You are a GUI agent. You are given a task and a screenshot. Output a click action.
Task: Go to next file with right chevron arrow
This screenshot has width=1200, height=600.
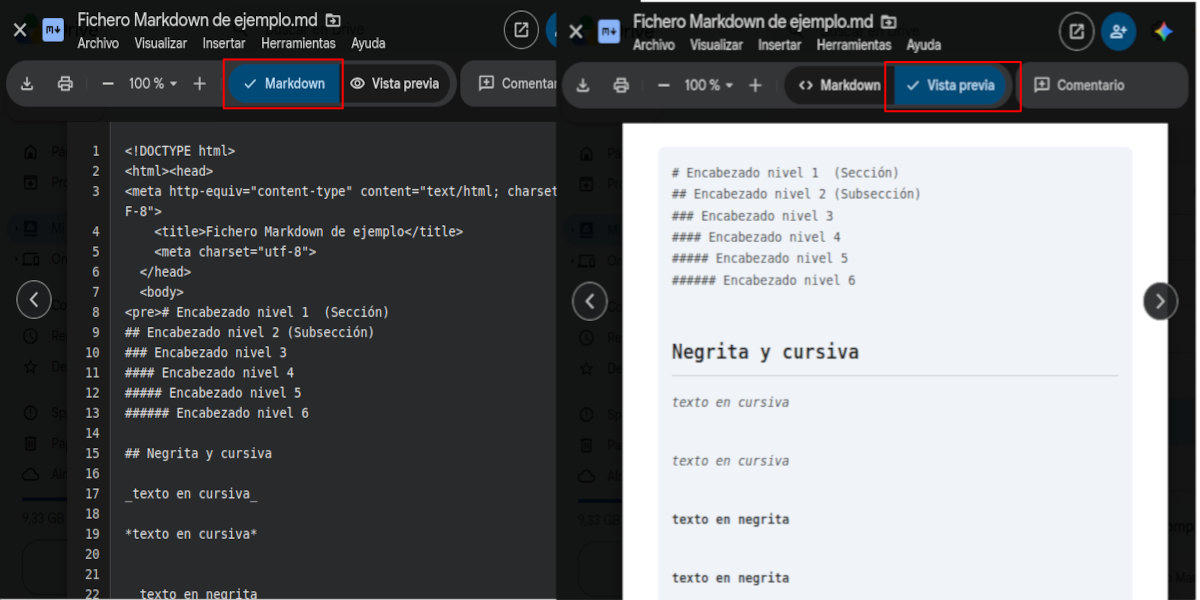[1160, 300]
